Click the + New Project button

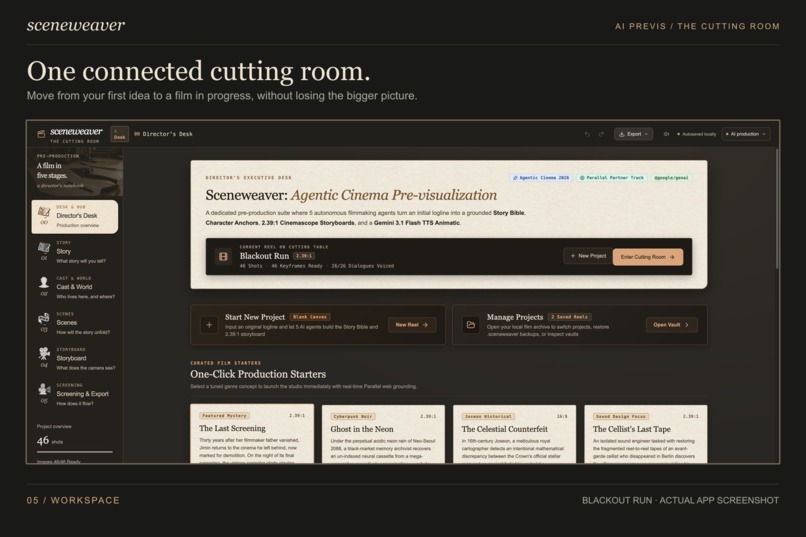tap(588, 256)
